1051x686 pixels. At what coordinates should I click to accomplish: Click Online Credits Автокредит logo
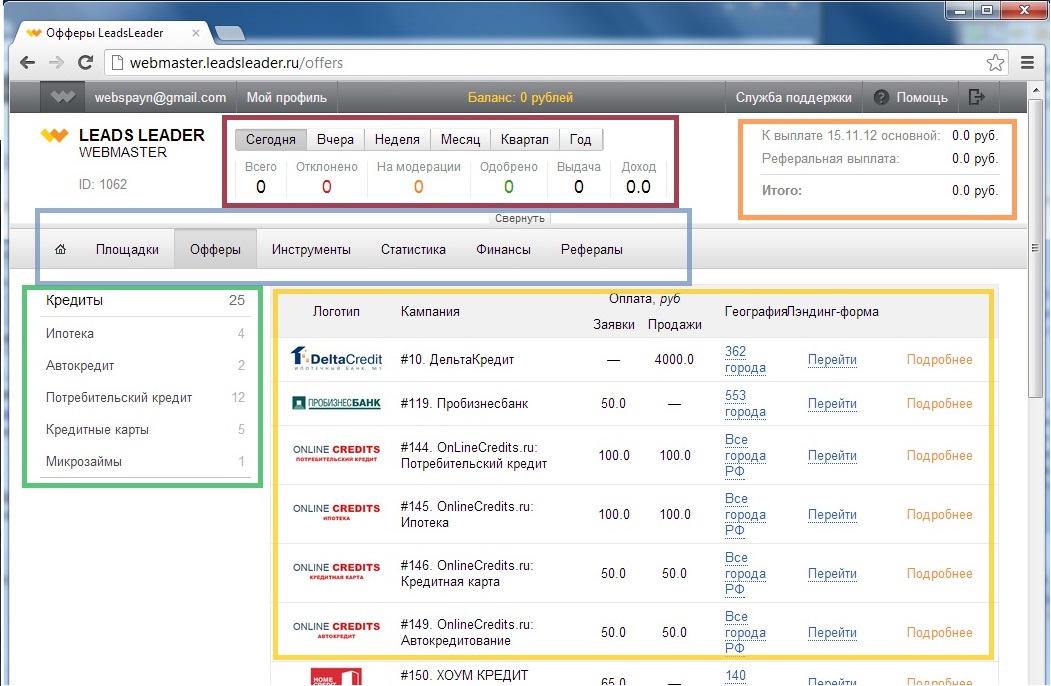click(336, 630)
